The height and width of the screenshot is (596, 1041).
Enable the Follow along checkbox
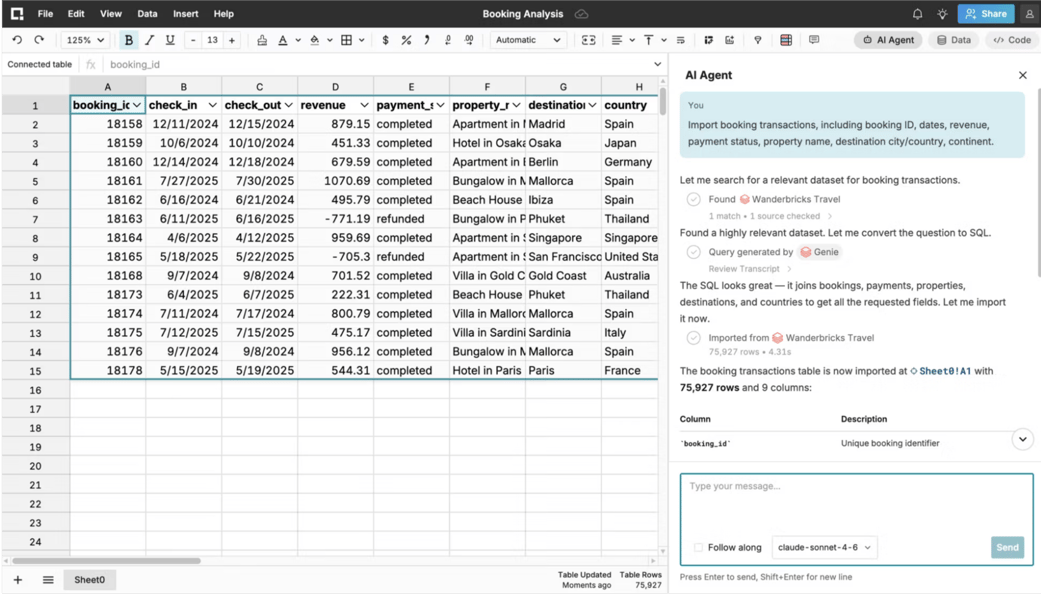pos(698,548)
